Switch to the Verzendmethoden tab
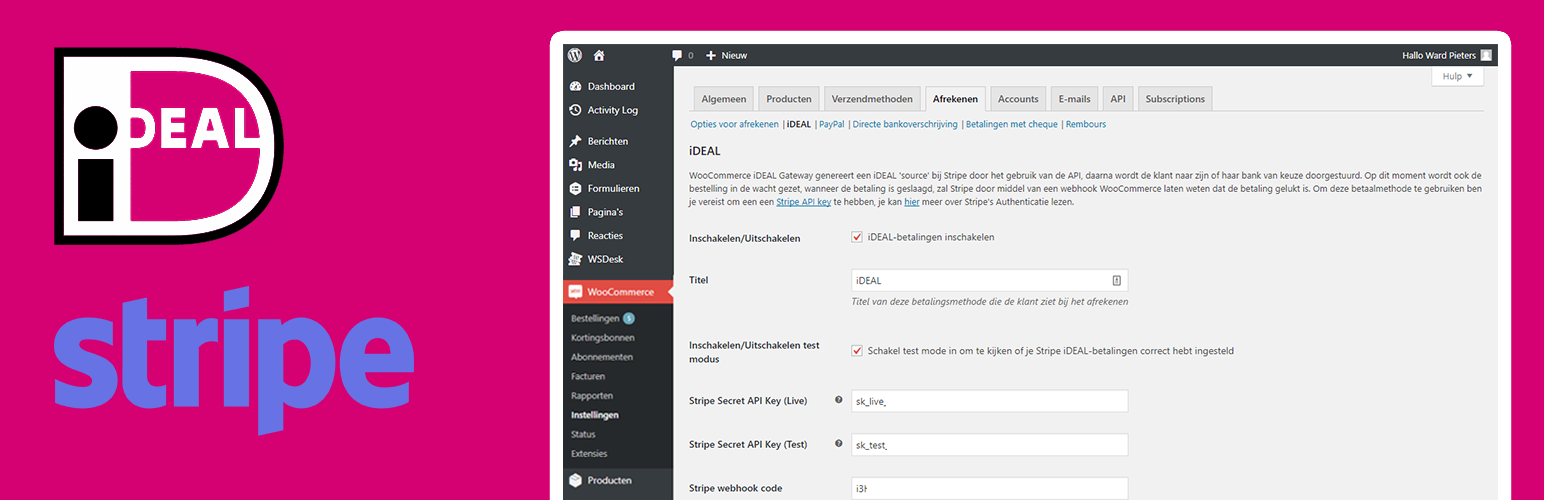This screenshot has width=1544, height=500. click(x=872, y=99)
